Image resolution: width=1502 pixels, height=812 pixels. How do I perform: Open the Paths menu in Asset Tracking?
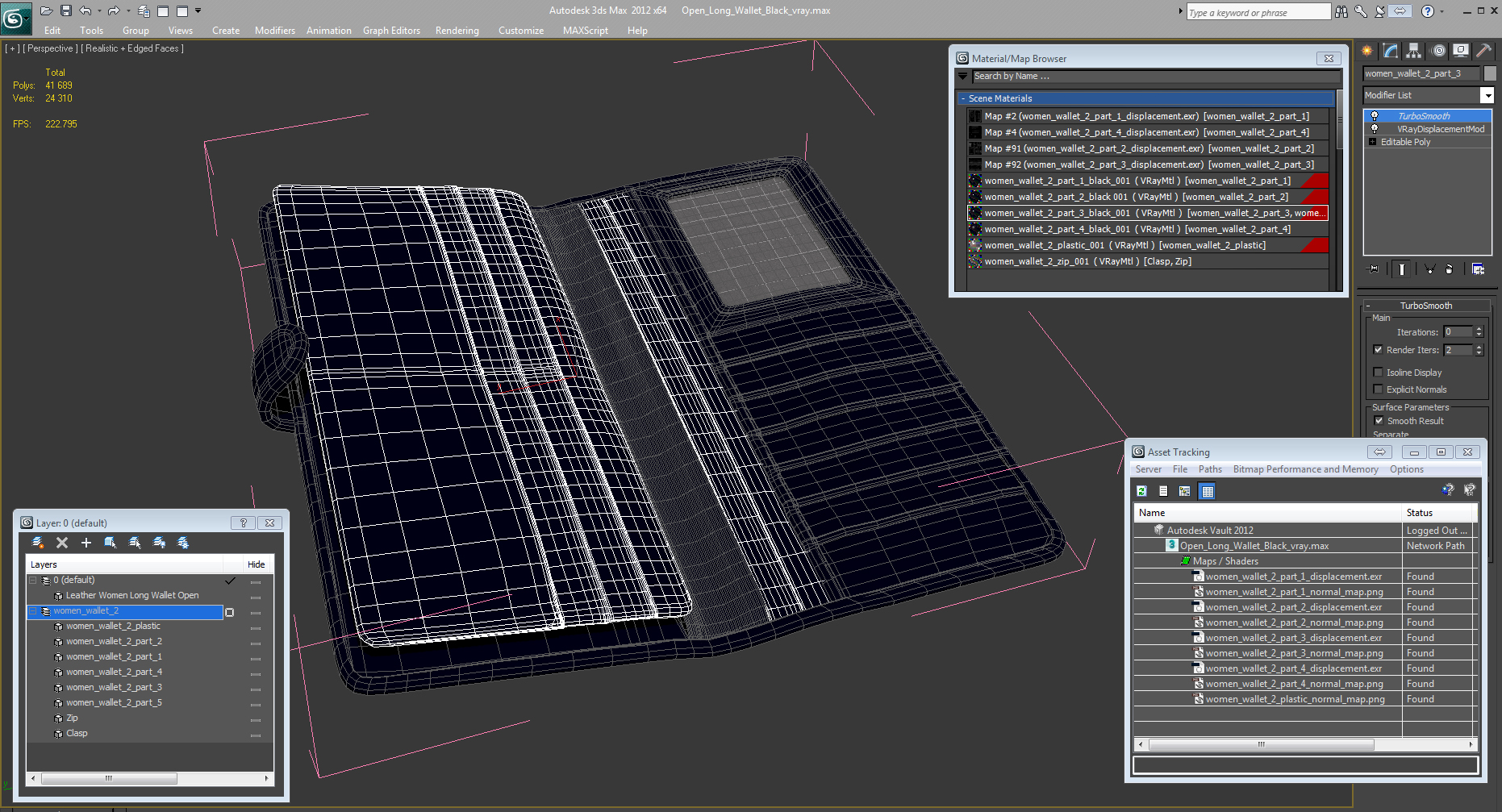click(x=1210, y=469)
